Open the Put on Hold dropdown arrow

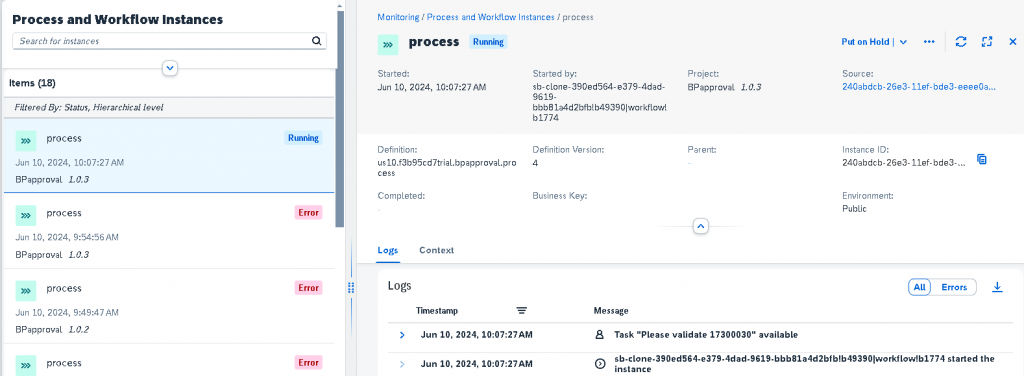tap(903, 42)
